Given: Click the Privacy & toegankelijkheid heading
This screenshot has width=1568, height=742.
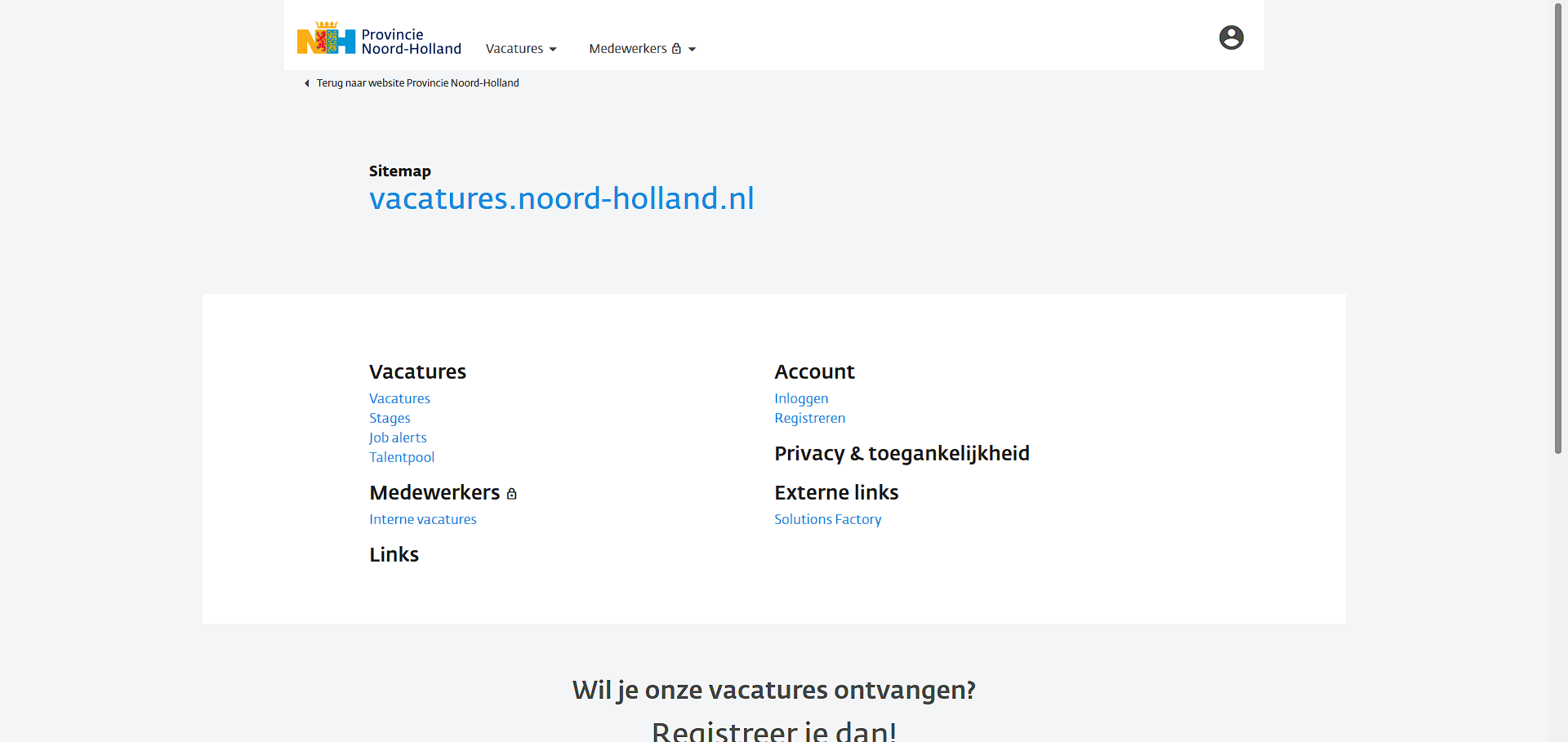Looking at the screenshot, I should (902, 453).
